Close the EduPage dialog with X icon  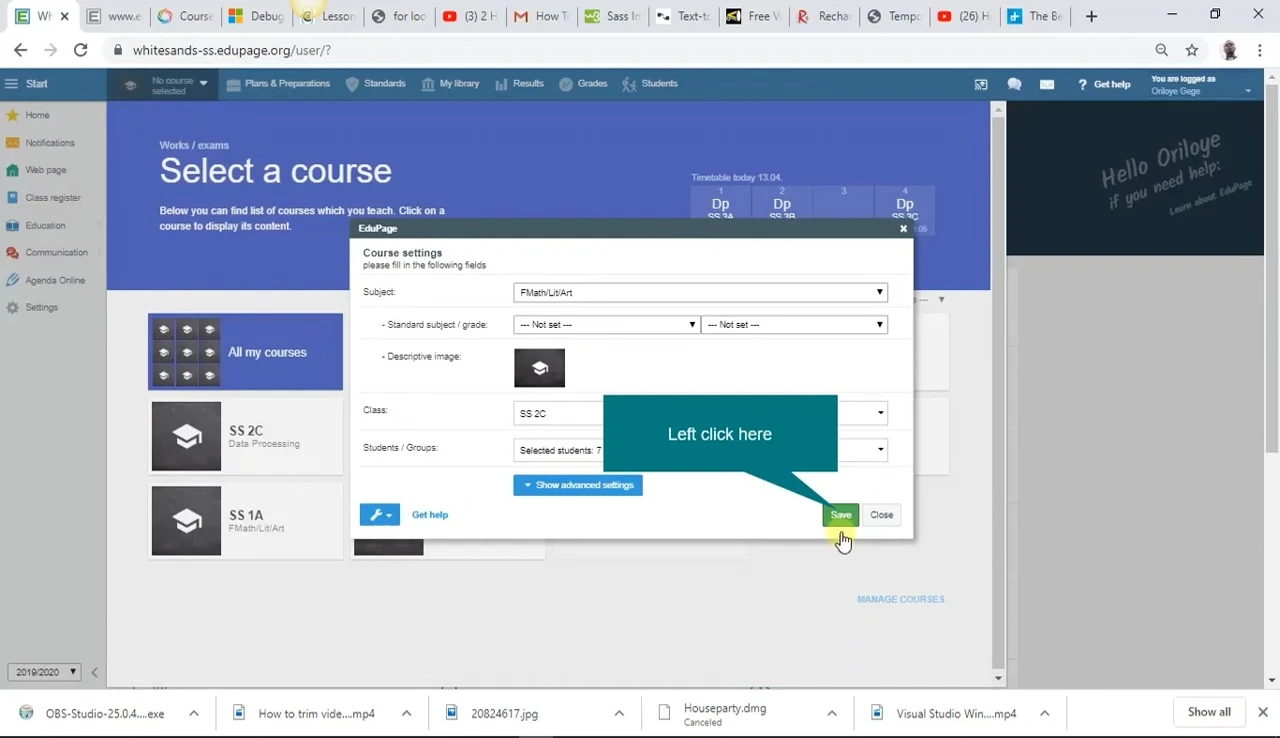pyautogui.click(x=903, y=229)
